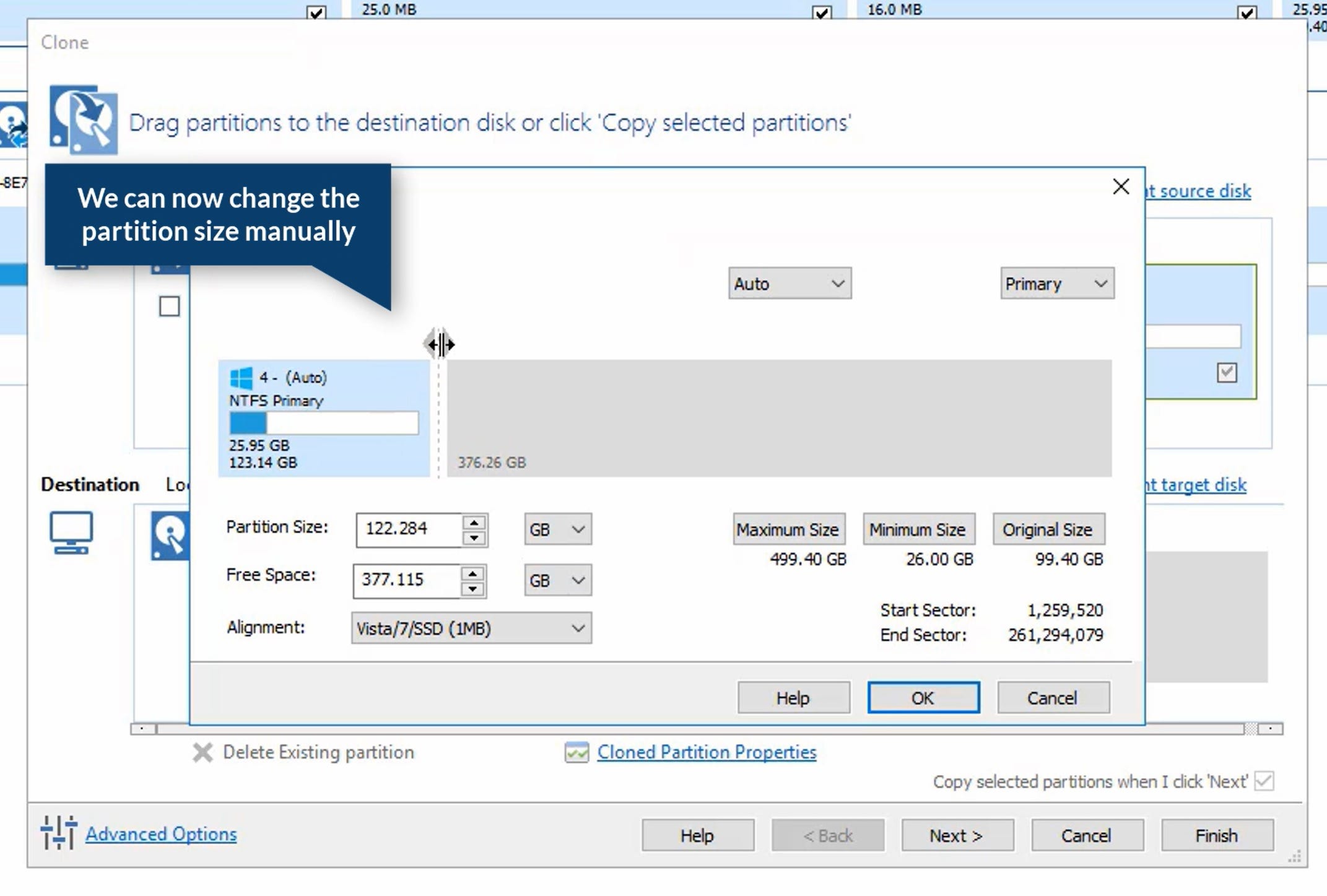Click the Cloned Partition Properties icon
The image size is (1327, 896).
[x=576, y=752]
